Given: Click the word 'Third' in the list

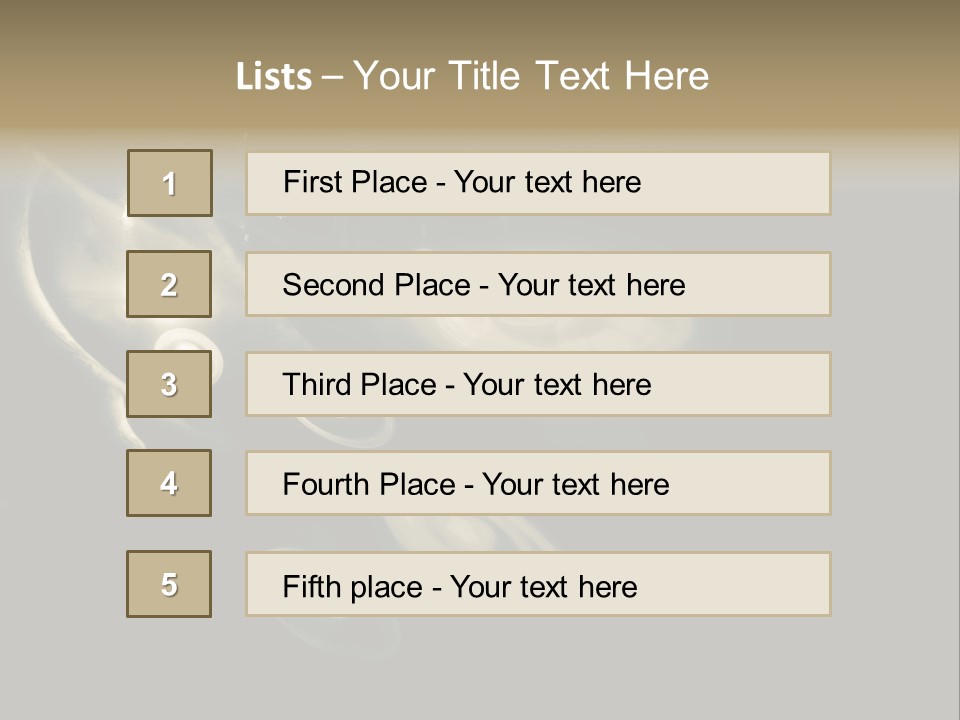Looking at the screenshot, I should 316,384.
